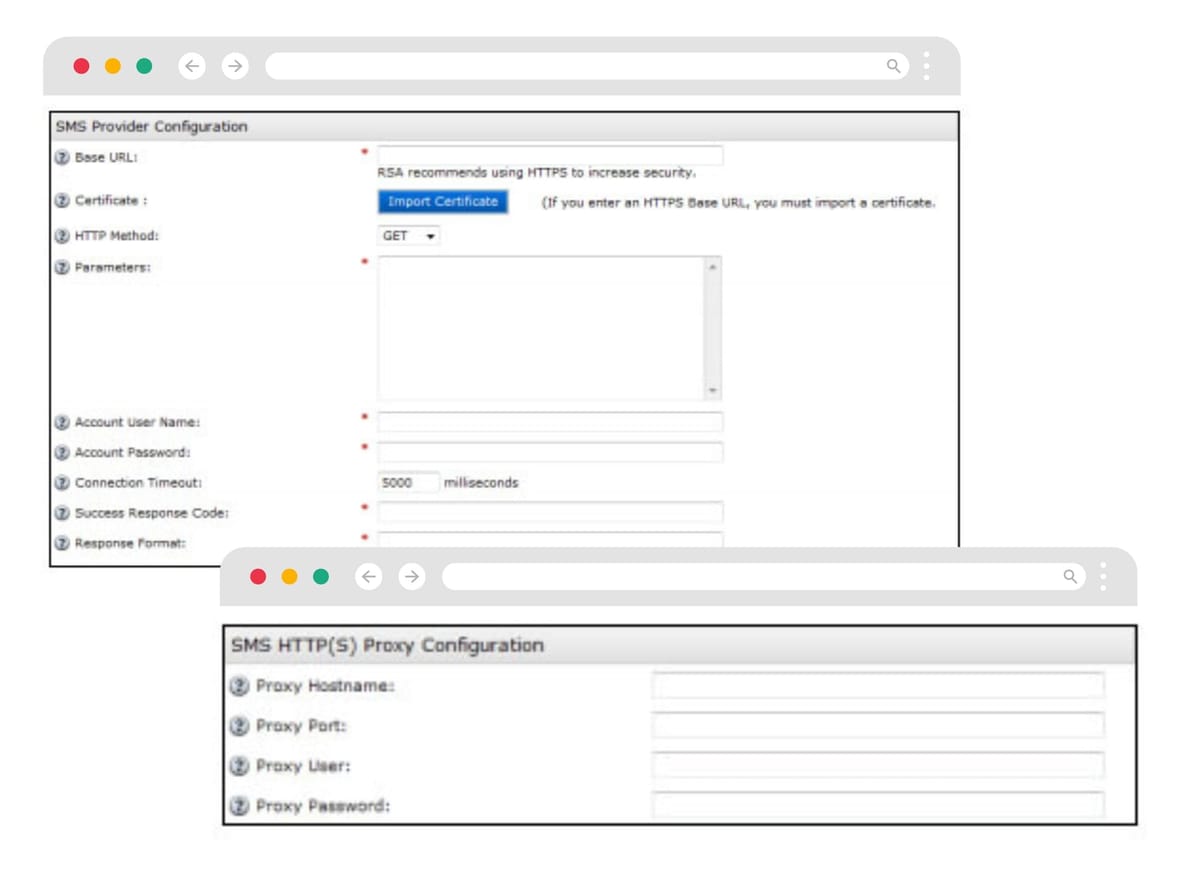Click the Connection Timeout field showing 5000

tap(408, 483)
